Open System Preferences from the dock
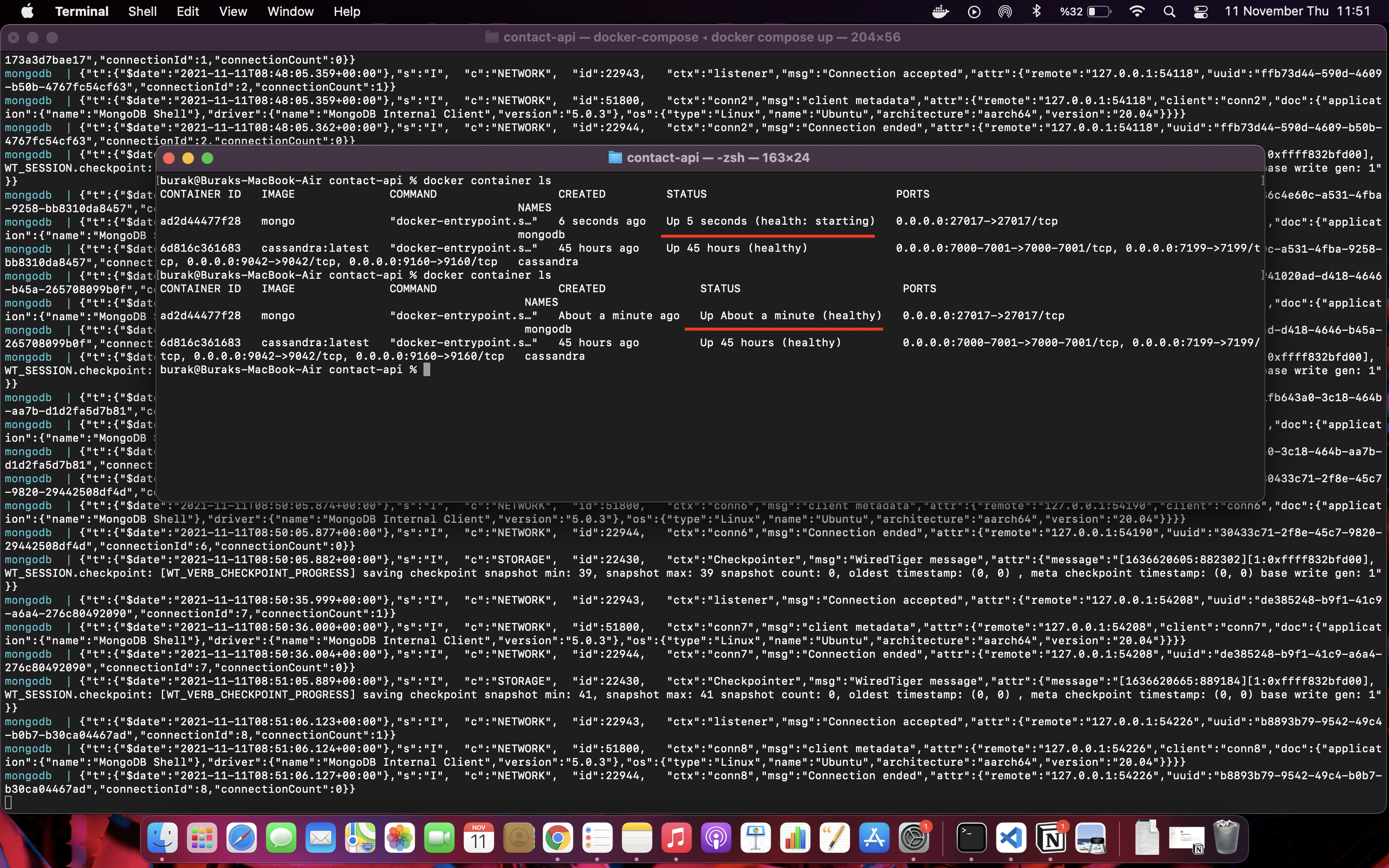 click(x=913, y=838)
